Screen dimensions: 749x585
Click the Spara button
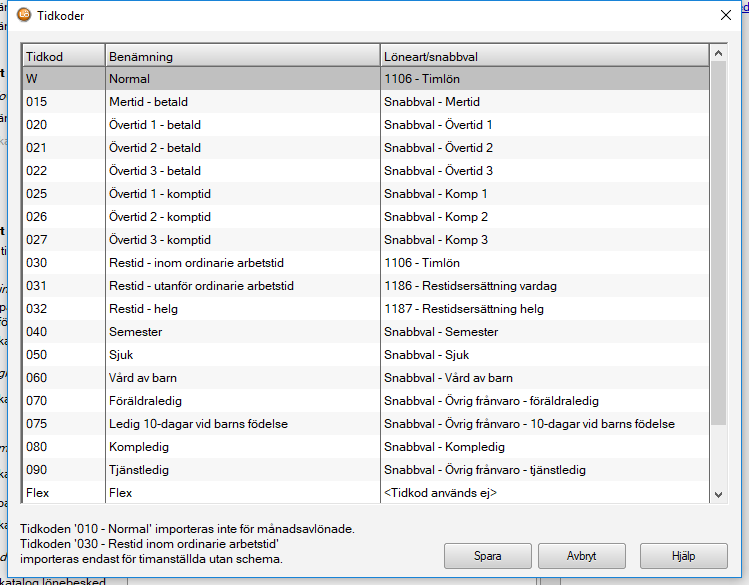coord(487,555)
